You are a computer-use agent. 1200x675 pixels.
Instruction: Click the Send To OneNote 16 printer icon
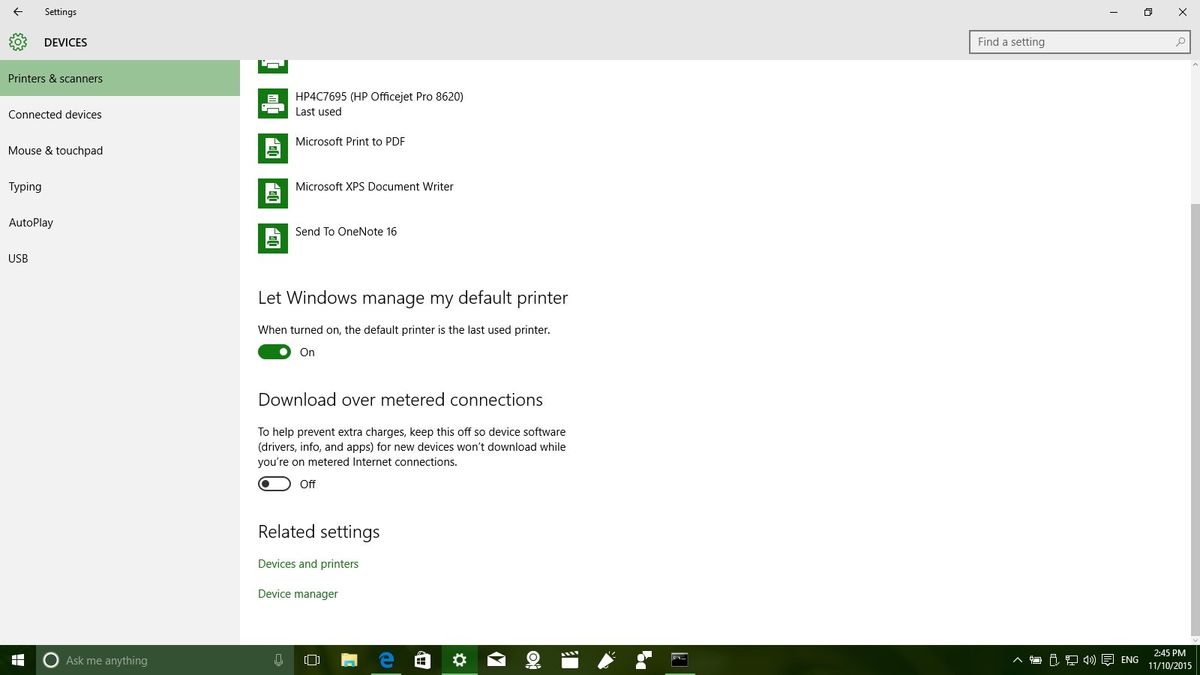pos(272,238)
